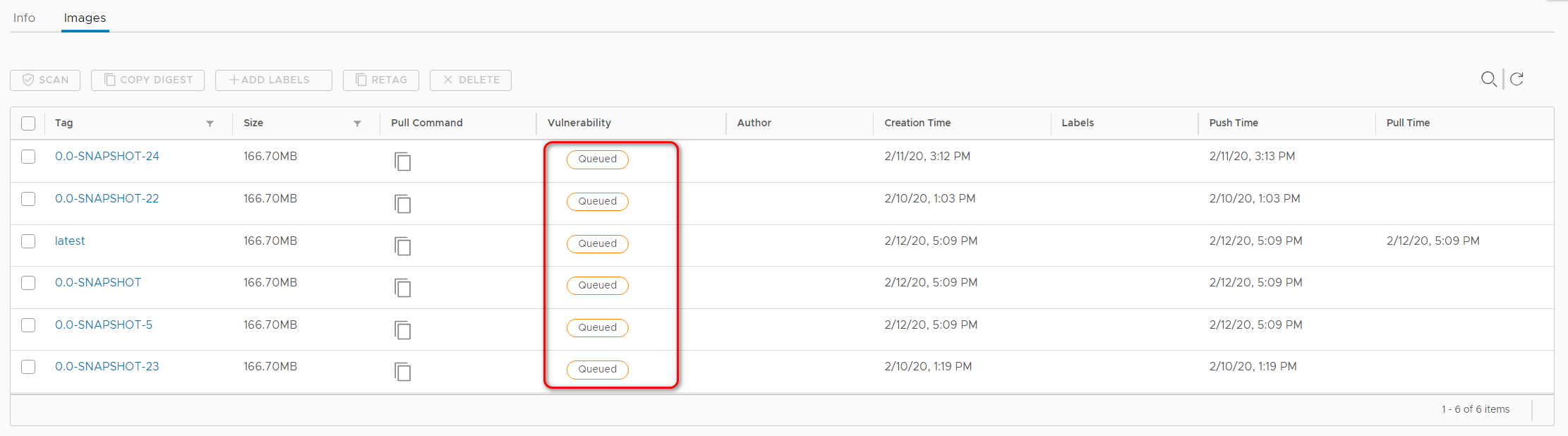Screen dimensions: 1568x436
Task: Click Queued status of 0.0-SNAPSHOT row
Action: 598,286
